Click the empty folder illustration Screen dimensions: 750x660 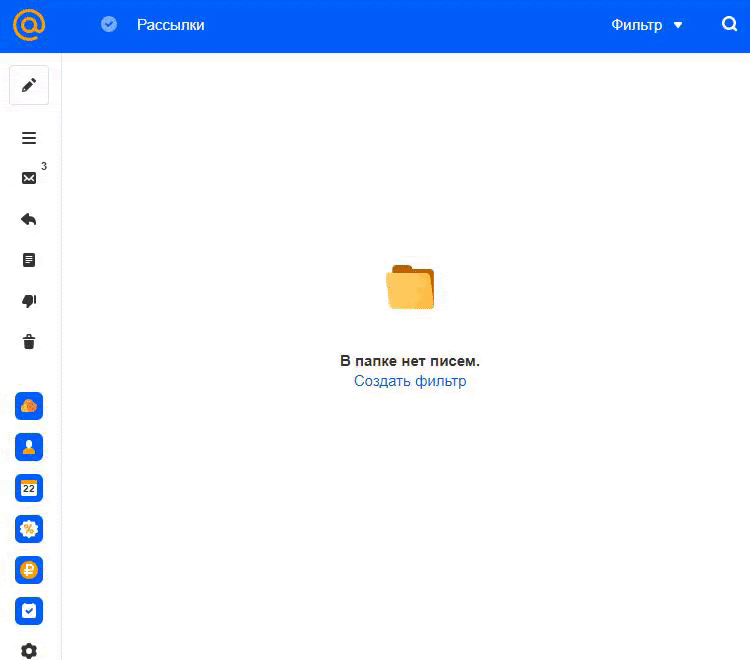410,286
